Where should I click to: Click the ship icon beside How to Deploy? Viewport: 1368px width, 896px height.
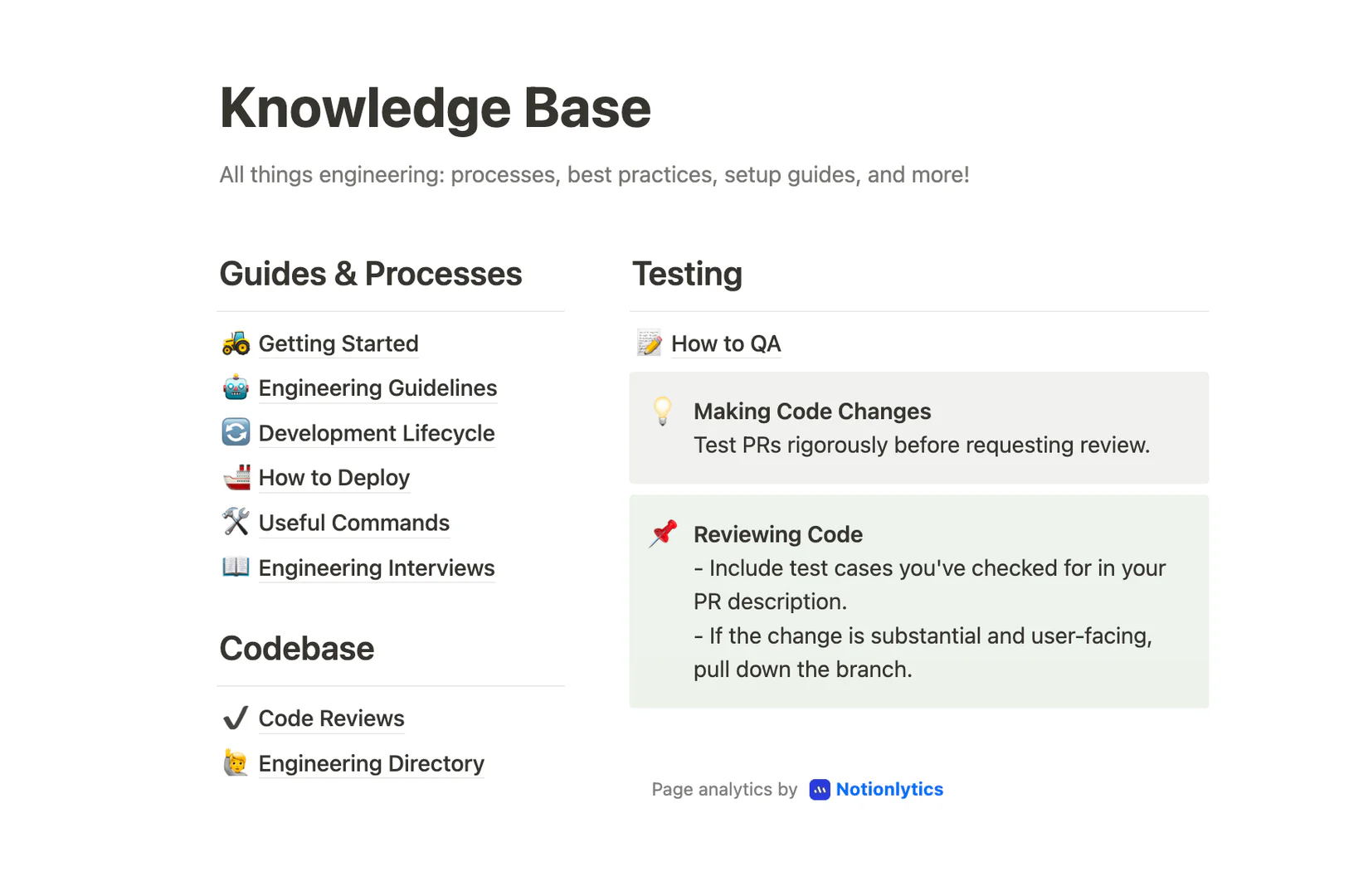point(236,477)
